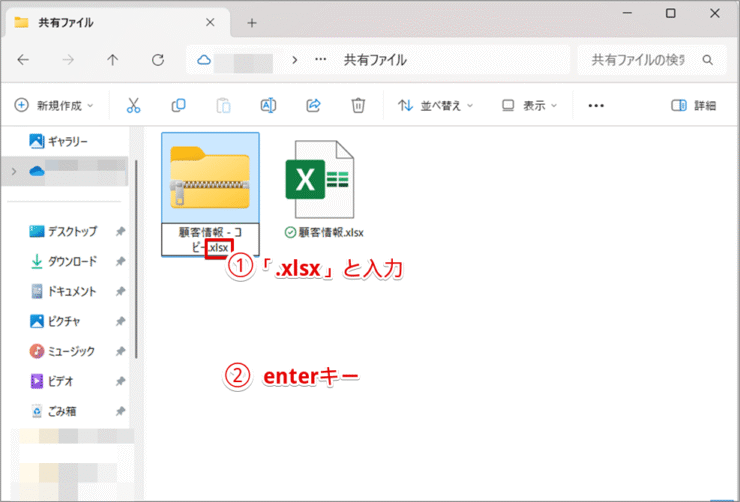
Task: Toggle the 詳細 details pane
Action: (x=694, y=105)
